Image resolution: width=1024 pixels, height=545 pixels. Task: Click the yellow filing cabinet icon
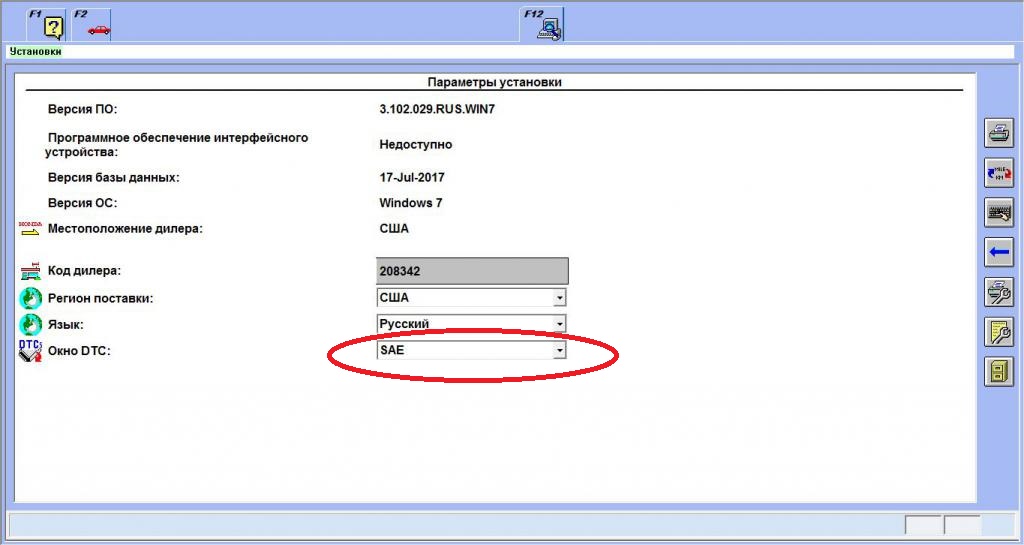click(x=999, y=371)
